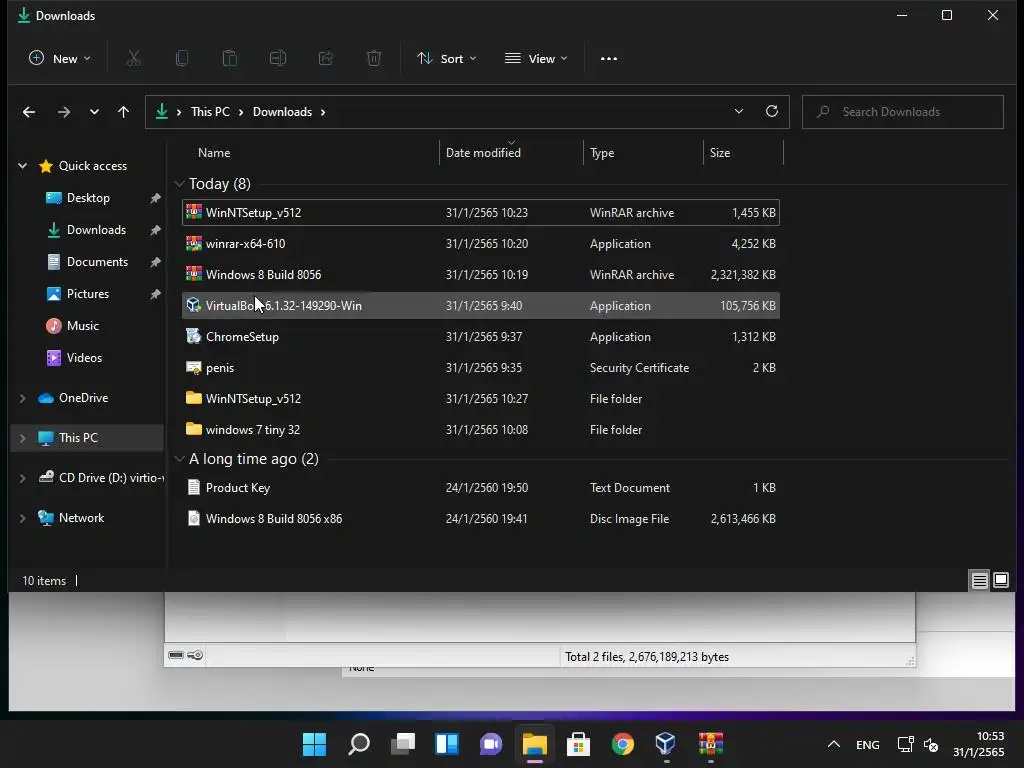Select Desktop in Quick access
The width and height of the screenshot is (1024, 768).
[88, 198]
